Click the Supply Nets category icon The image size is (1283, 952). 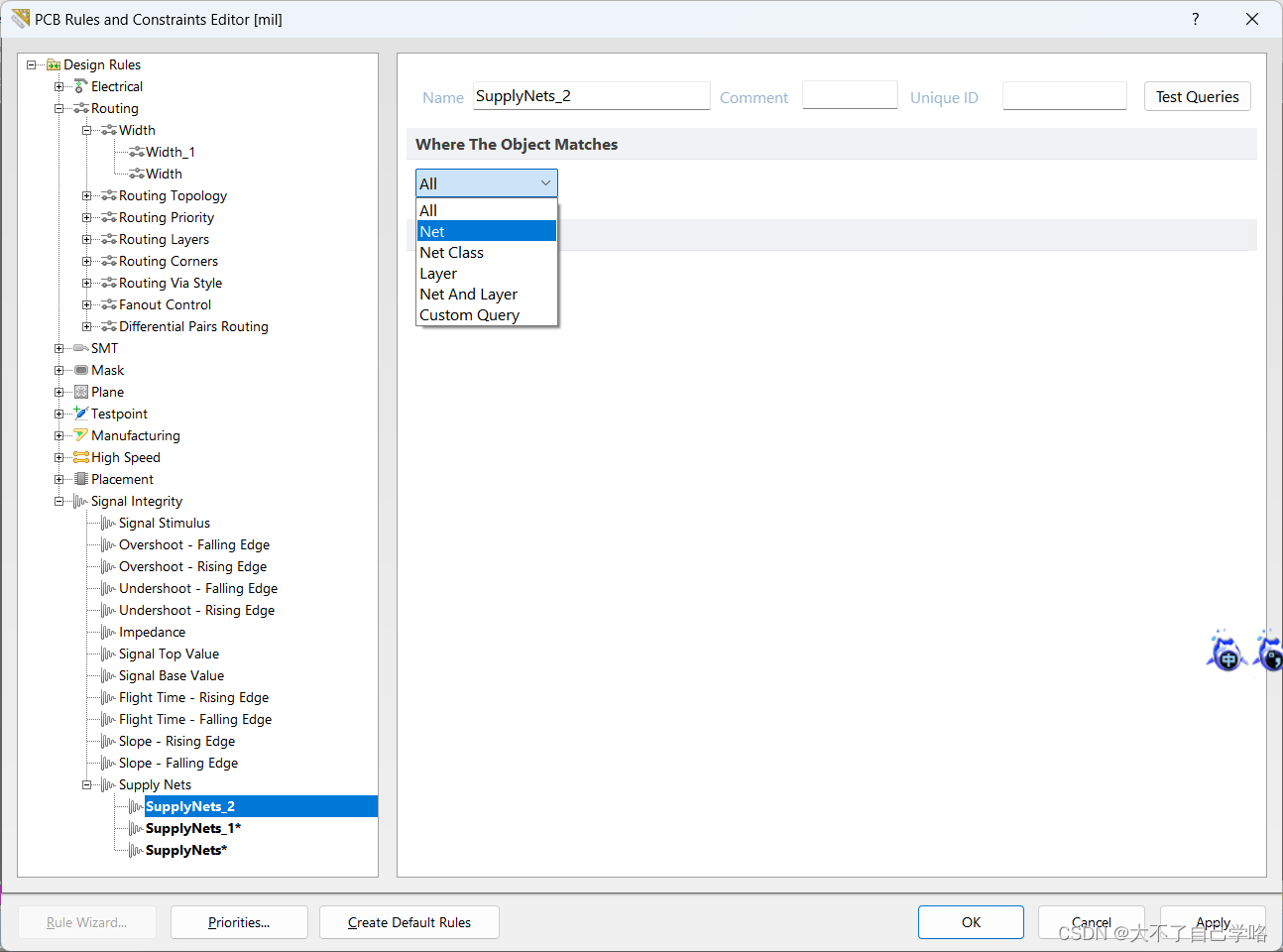tap(109, 784)
